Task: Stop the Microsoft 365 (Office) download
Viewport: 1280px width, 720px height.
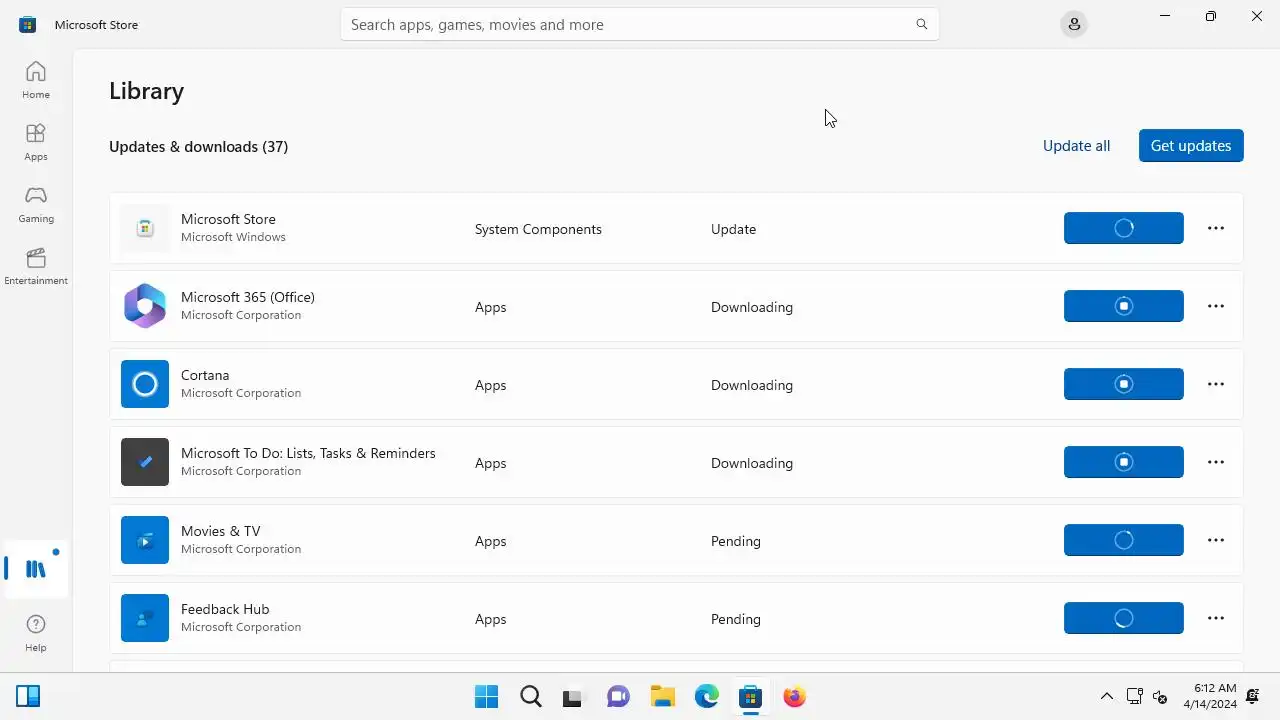Action: [1124, 306]
